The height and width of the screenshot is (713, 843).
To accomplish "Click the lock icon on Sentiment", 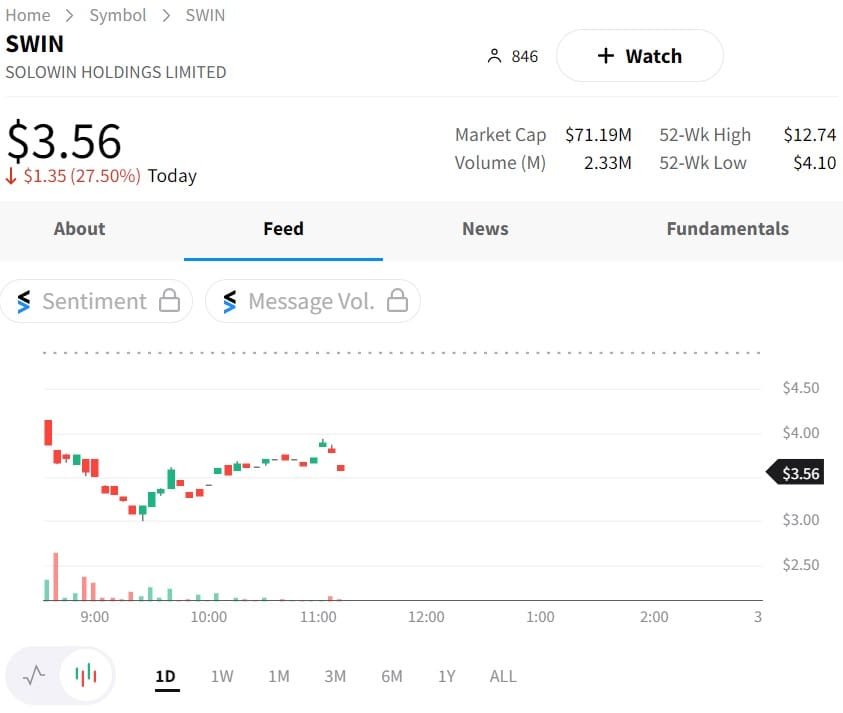I will pos(170,301).
